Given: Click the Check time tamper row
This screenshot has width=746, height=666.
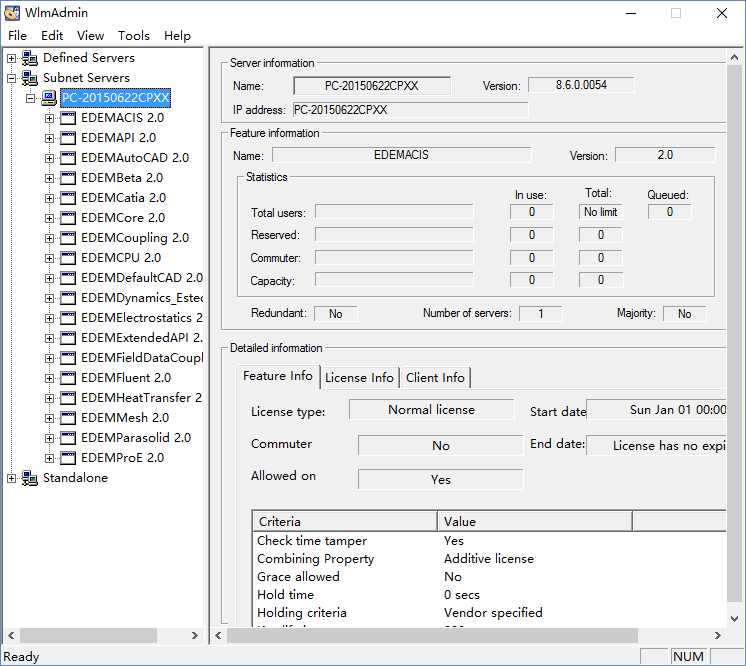Looking at the screenshot, I should point(489,541).
